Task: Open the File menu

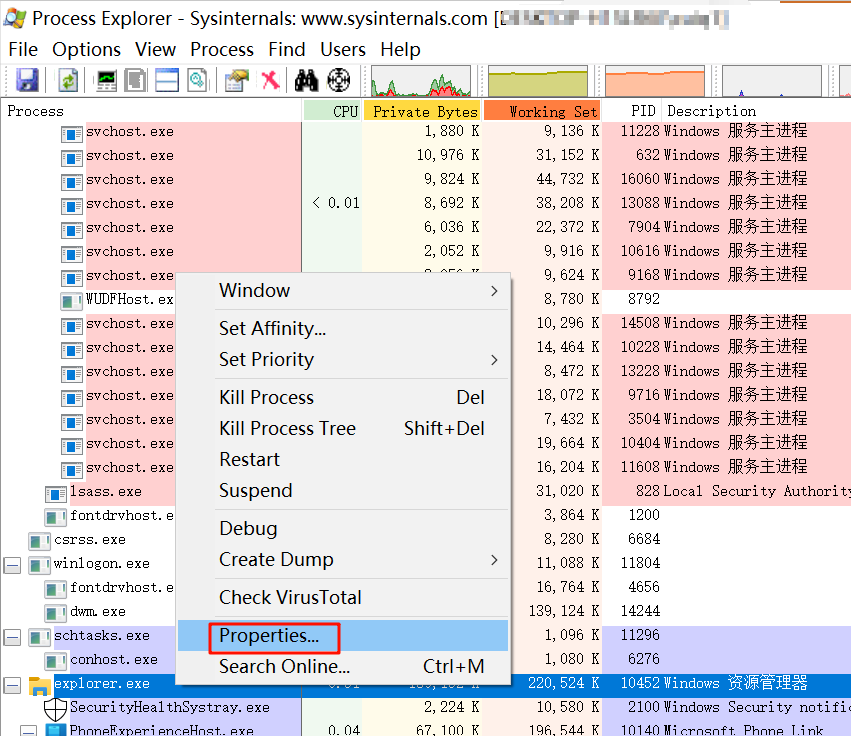Action: click(x=23, y=49)
